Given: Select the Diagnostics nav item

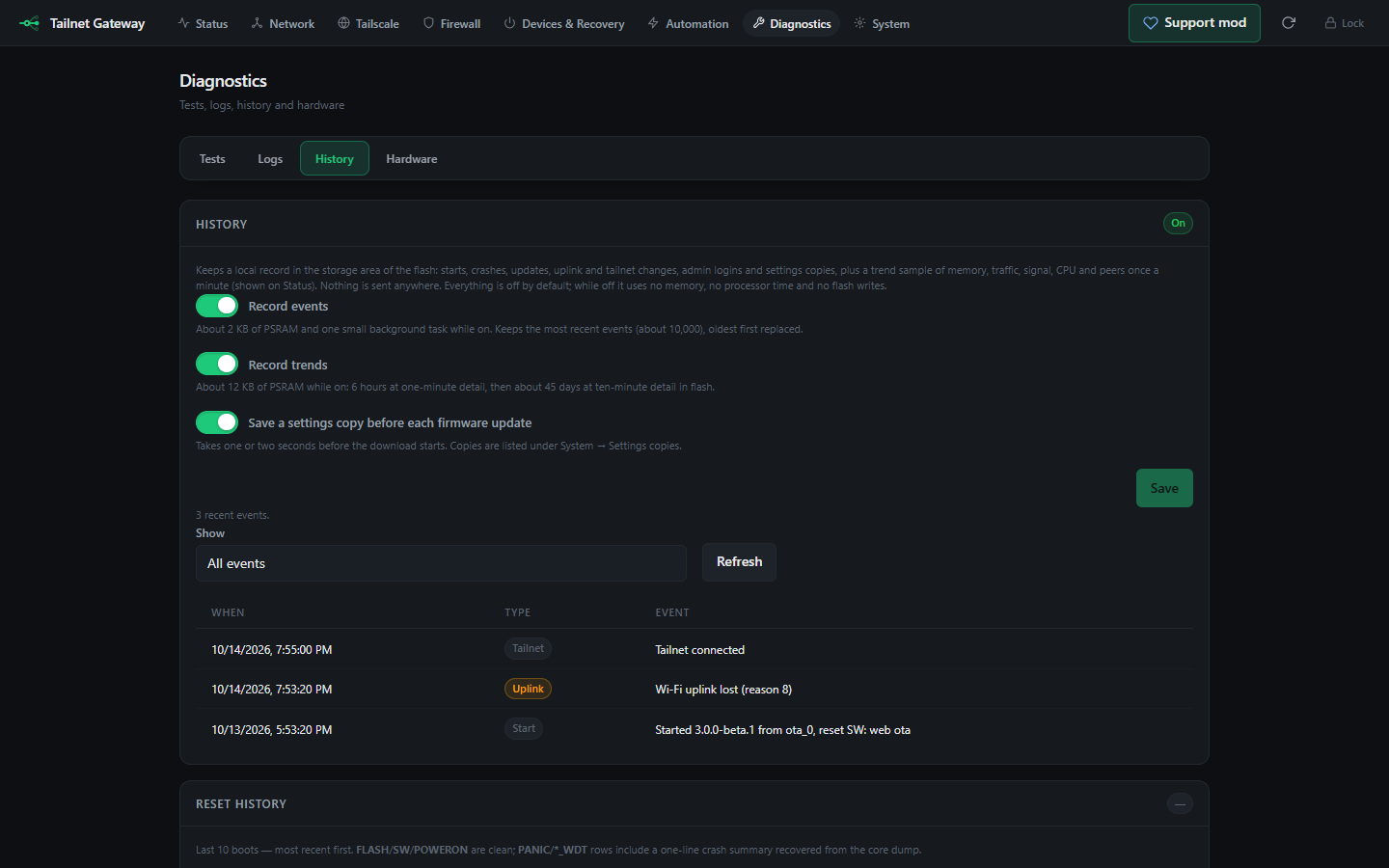Looking at the screenshot, I should tap(791, 23).
